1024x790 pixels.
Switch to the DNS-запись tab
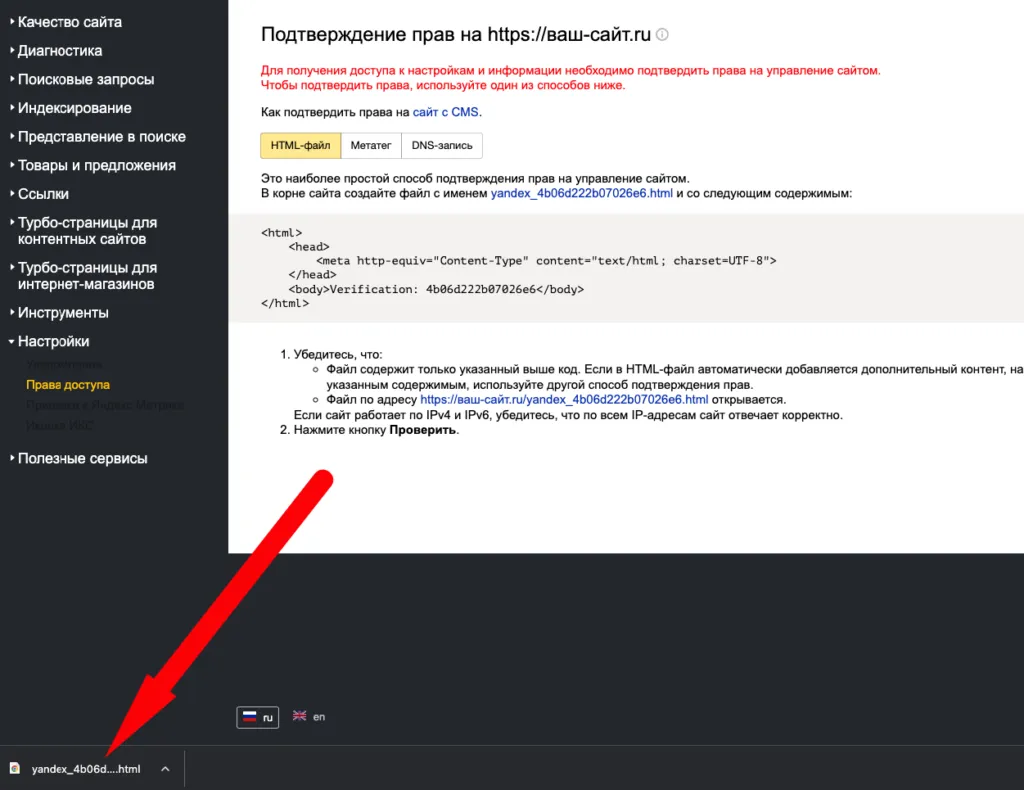442,146
